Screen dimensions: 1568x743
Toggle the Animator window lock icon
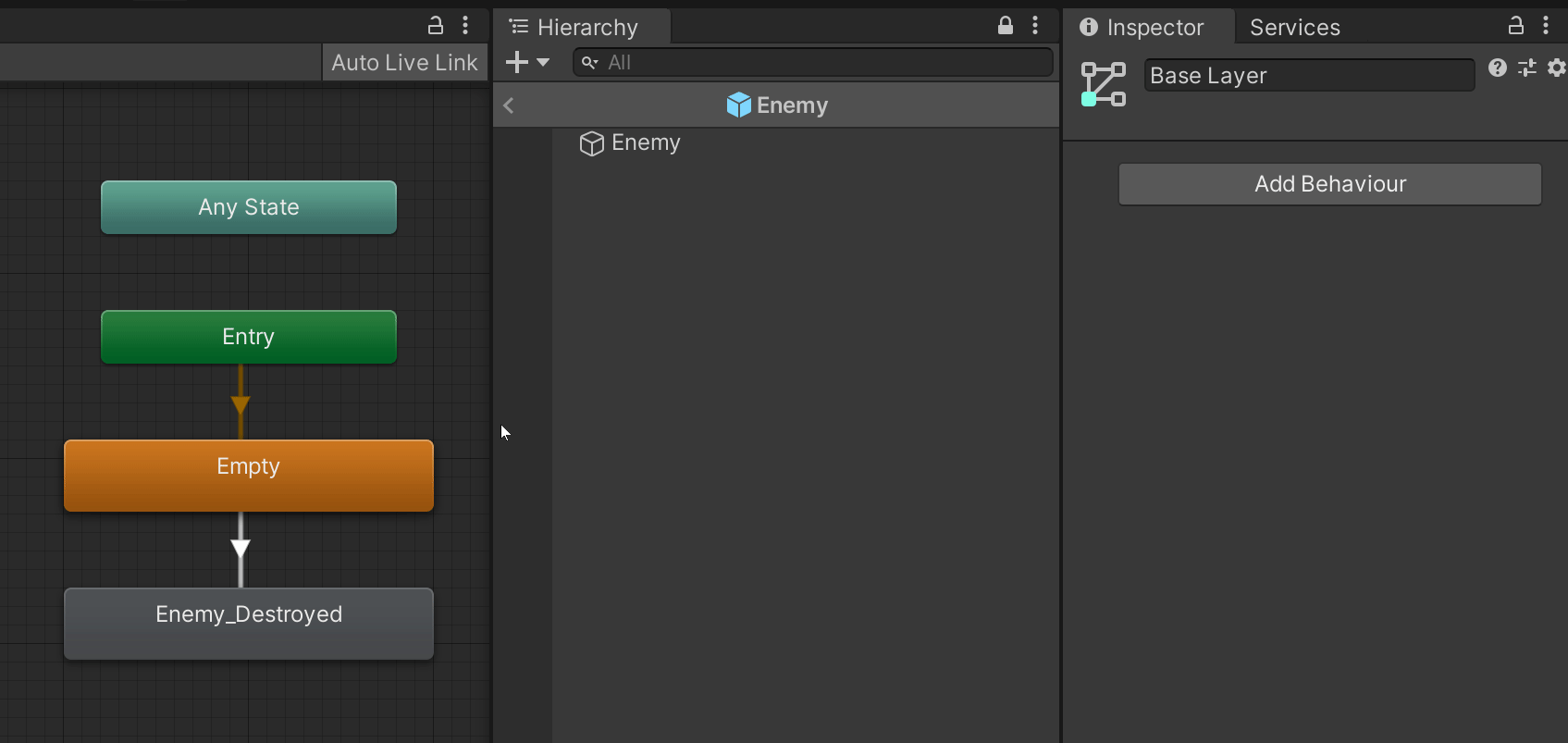[436, 26]
